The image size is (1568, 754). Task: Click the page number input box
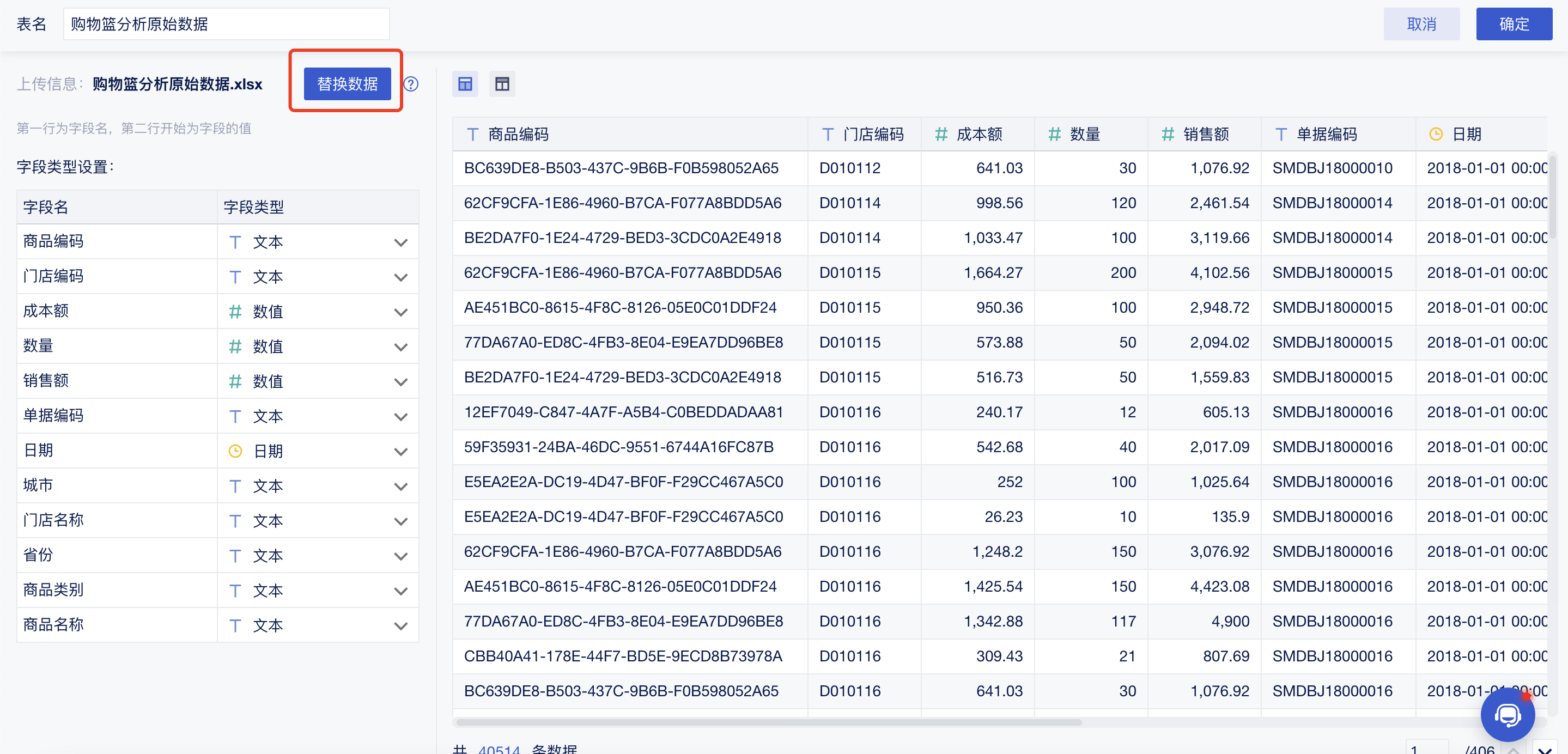click(1426, 749)
